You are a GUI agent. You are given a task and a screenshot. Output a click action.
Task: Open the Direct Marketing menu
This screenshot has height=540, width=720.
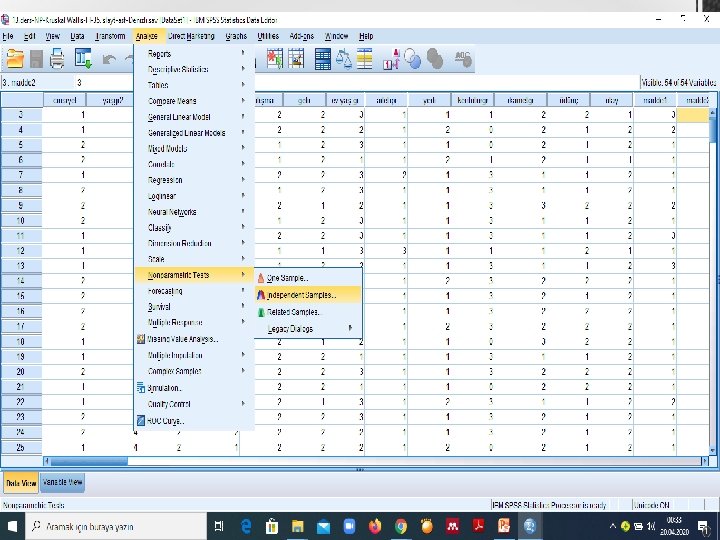pos(191,36)
